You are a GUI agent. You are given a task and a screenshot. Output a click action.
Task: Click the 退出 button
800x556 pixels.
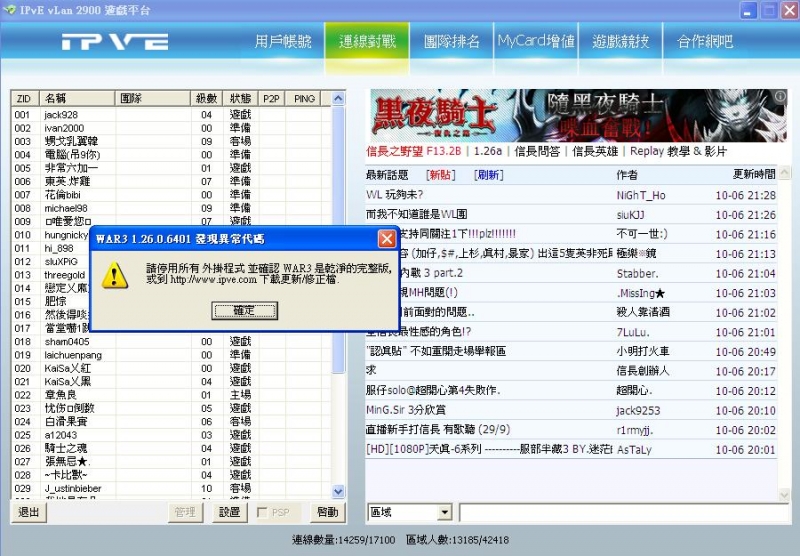point(29,512)
